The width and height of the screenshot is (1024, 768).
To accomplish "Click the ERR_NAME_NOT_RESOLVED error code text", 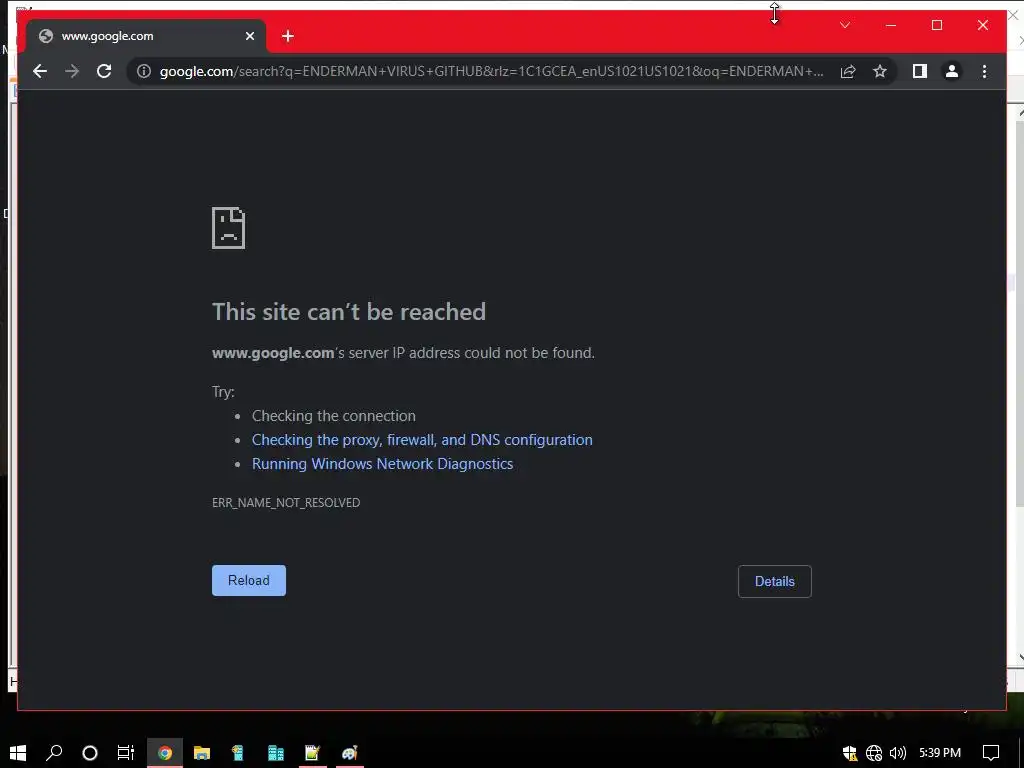I will click(286, 503).
